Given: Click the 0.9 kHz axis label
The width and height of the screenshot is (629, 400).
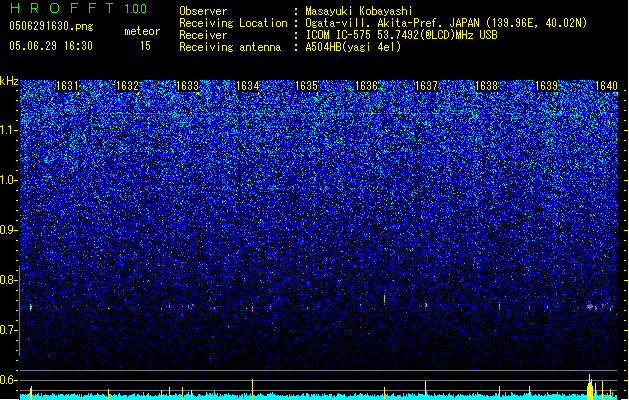Looking at the screenshot, I should tap(8, 230).
